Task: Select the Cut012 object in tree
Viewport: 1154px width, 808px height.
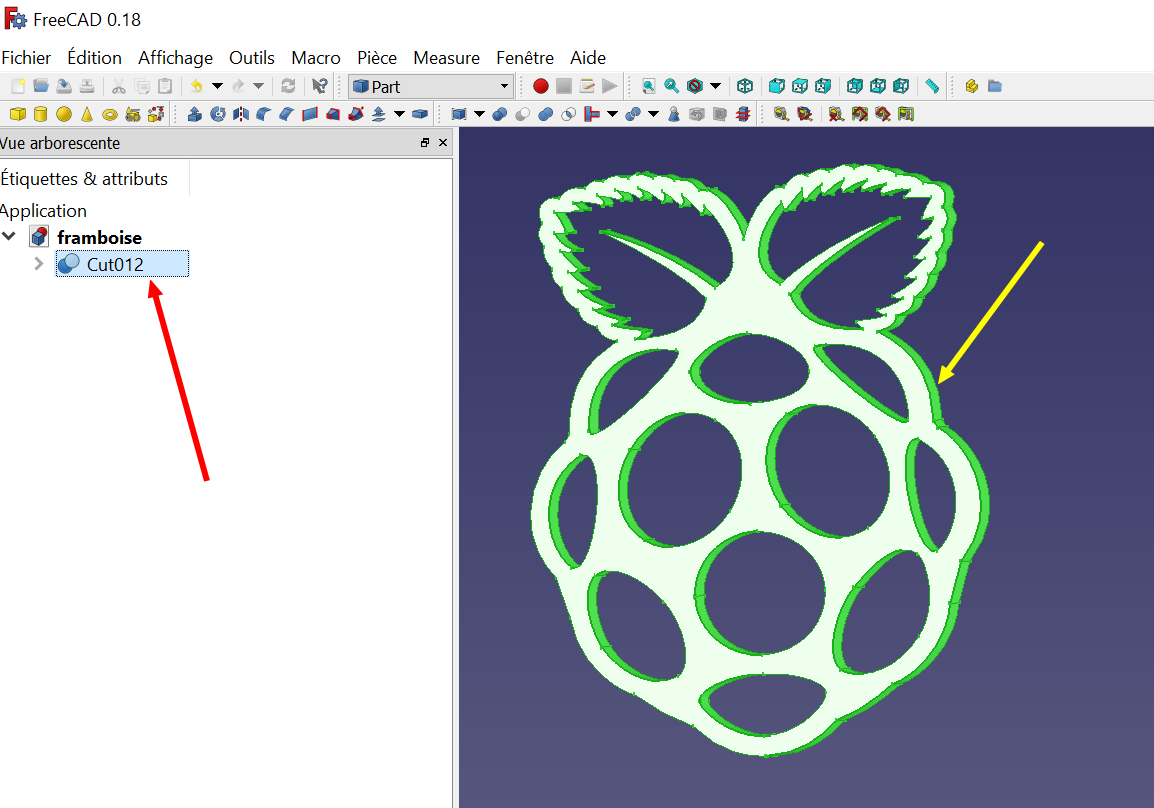Action: (x=122, y=264)
